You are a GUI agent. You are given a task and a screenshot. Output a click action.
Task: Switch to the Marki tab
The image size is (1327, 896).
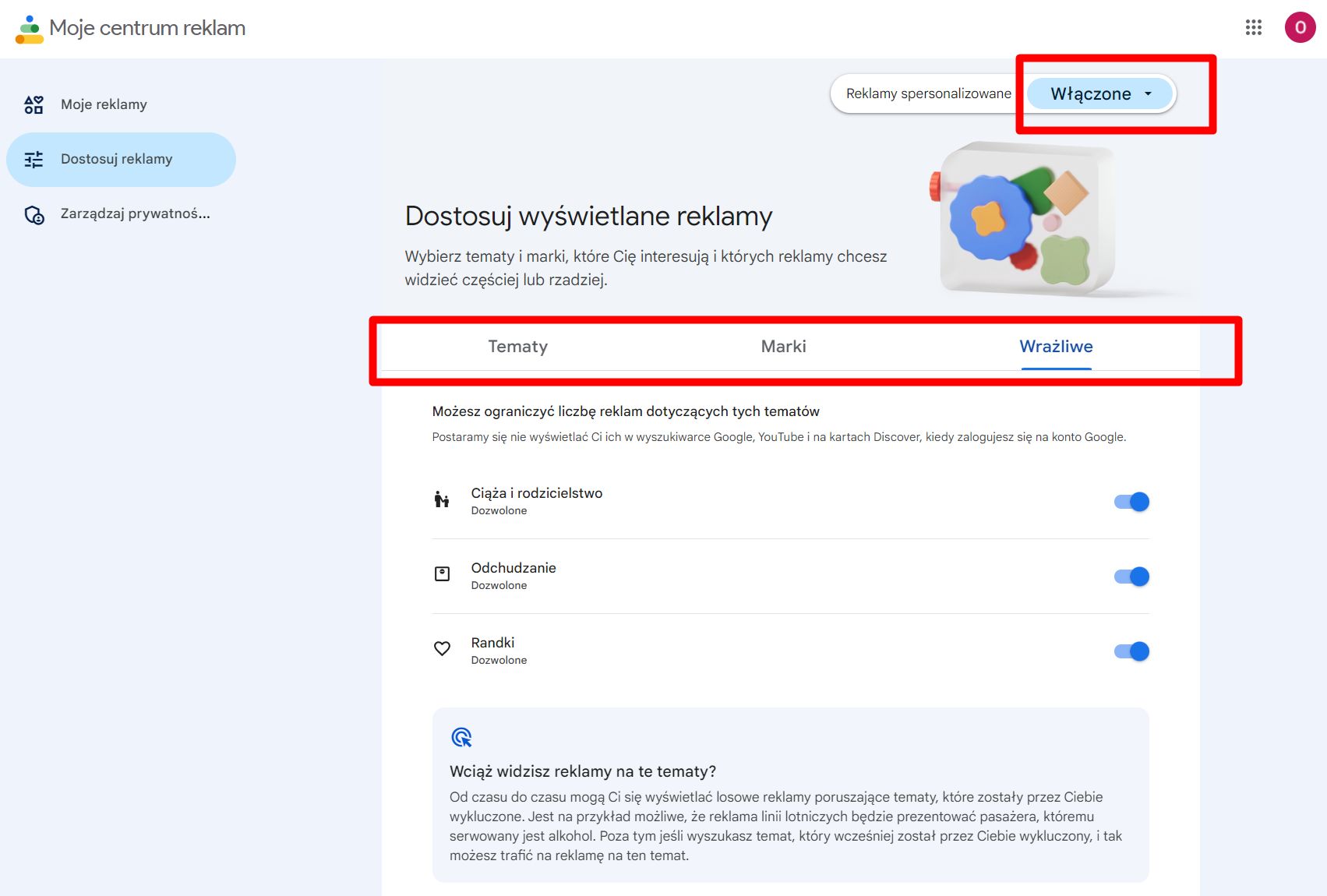click(x=783, y=347)
